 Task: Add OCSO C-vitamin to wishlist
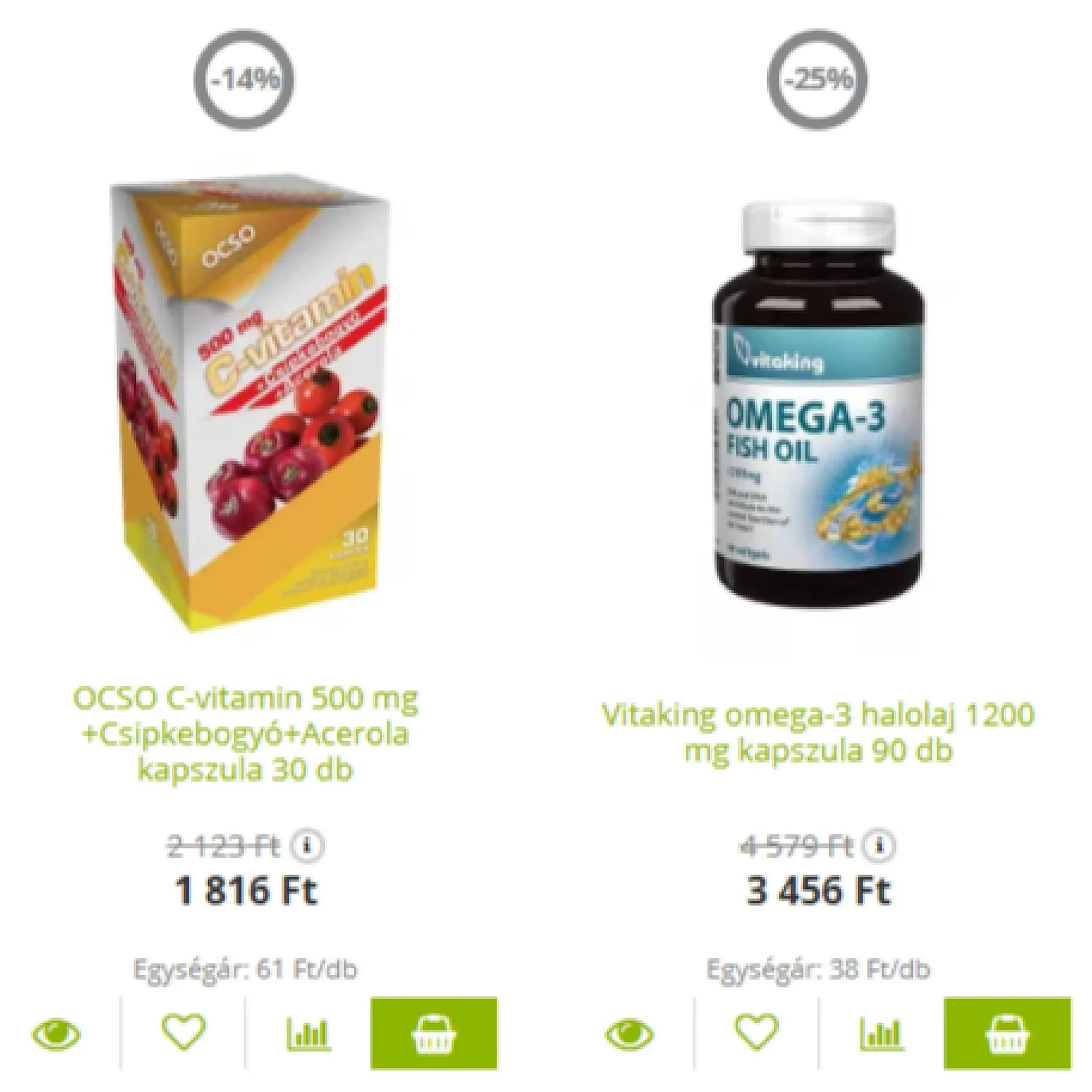coord(183,1032)
